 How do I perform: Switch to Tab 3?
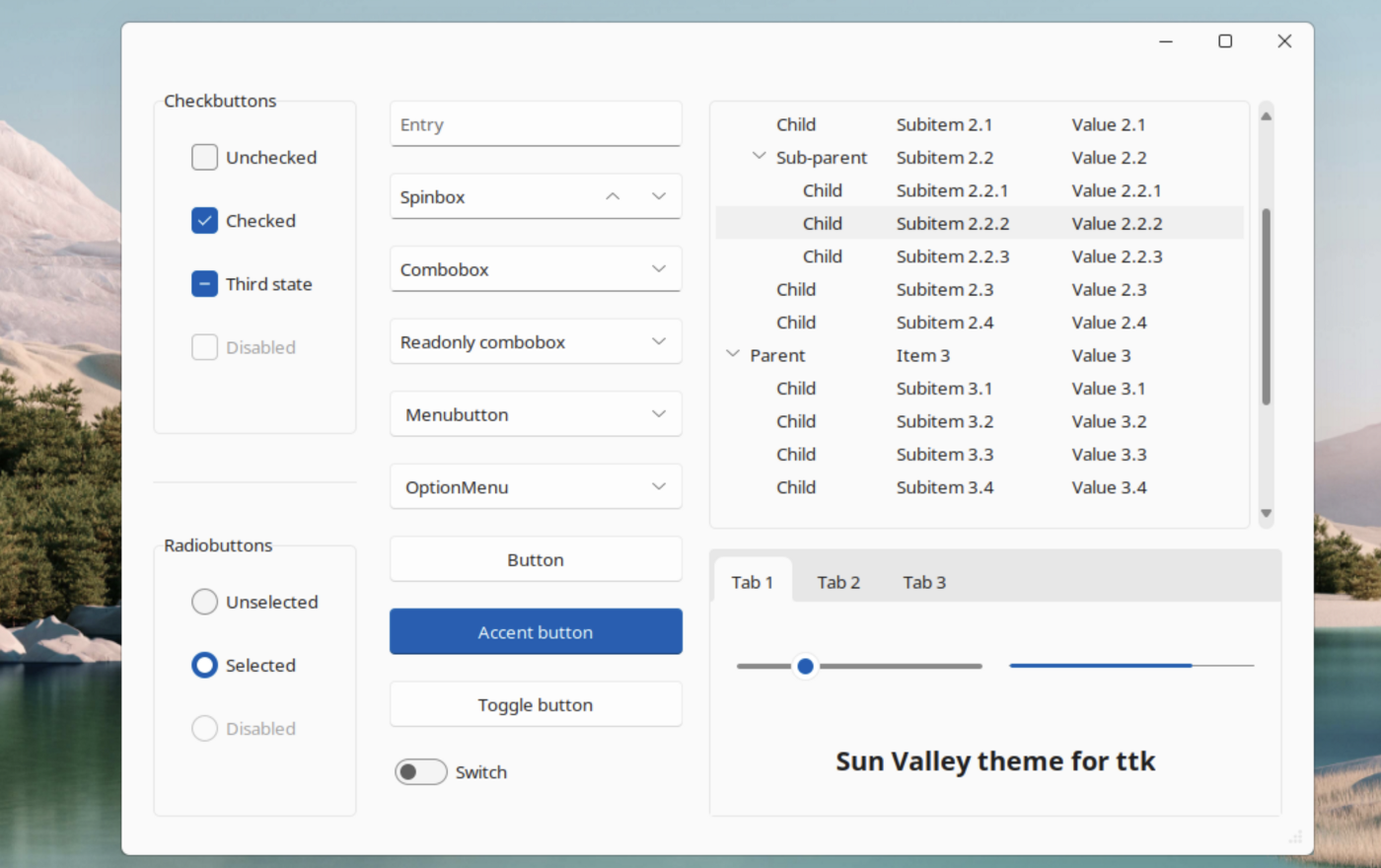pos(923,582)
